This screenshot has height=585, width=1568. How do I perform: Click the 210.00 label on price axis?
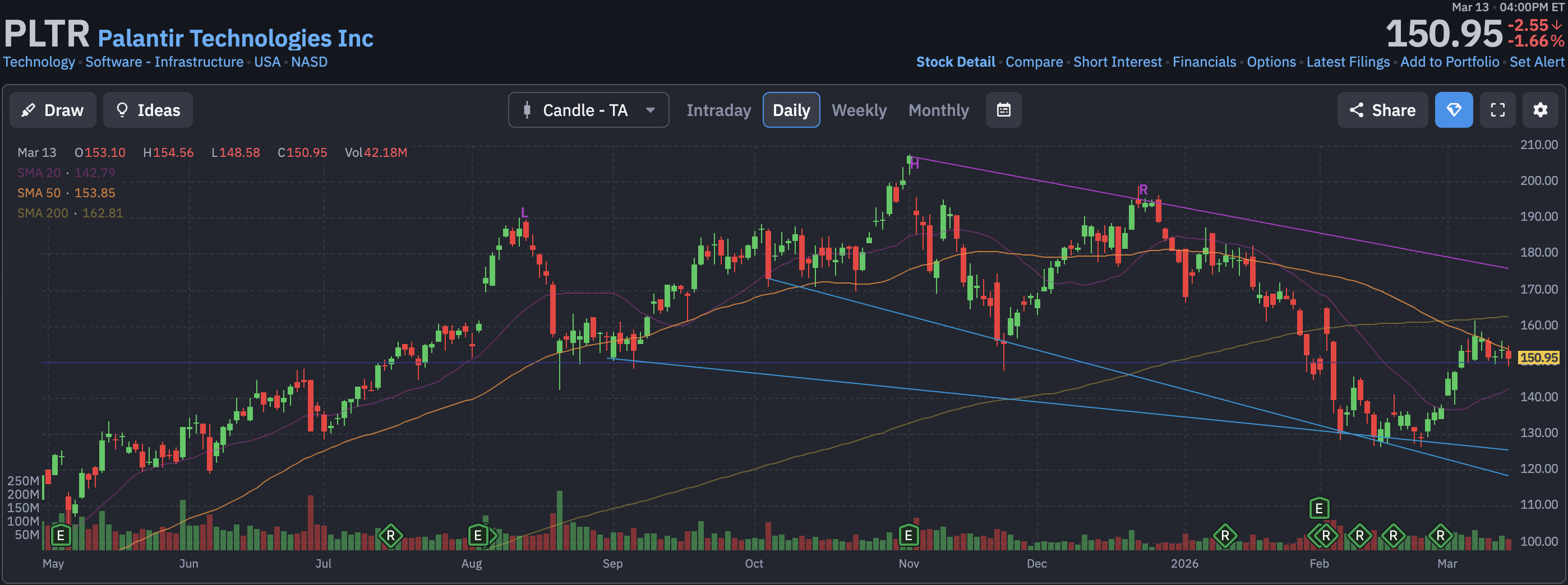(1539, 145)
